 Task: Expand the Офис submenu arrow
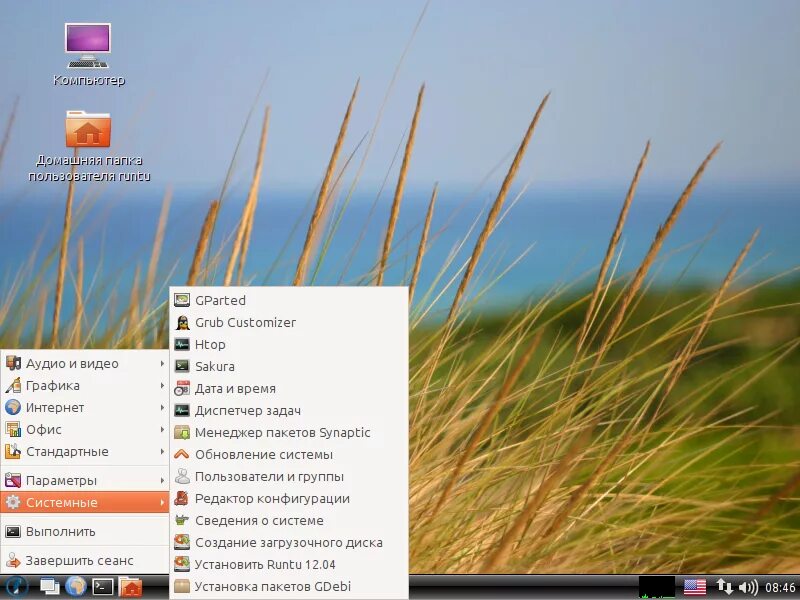tap(162, 429)
